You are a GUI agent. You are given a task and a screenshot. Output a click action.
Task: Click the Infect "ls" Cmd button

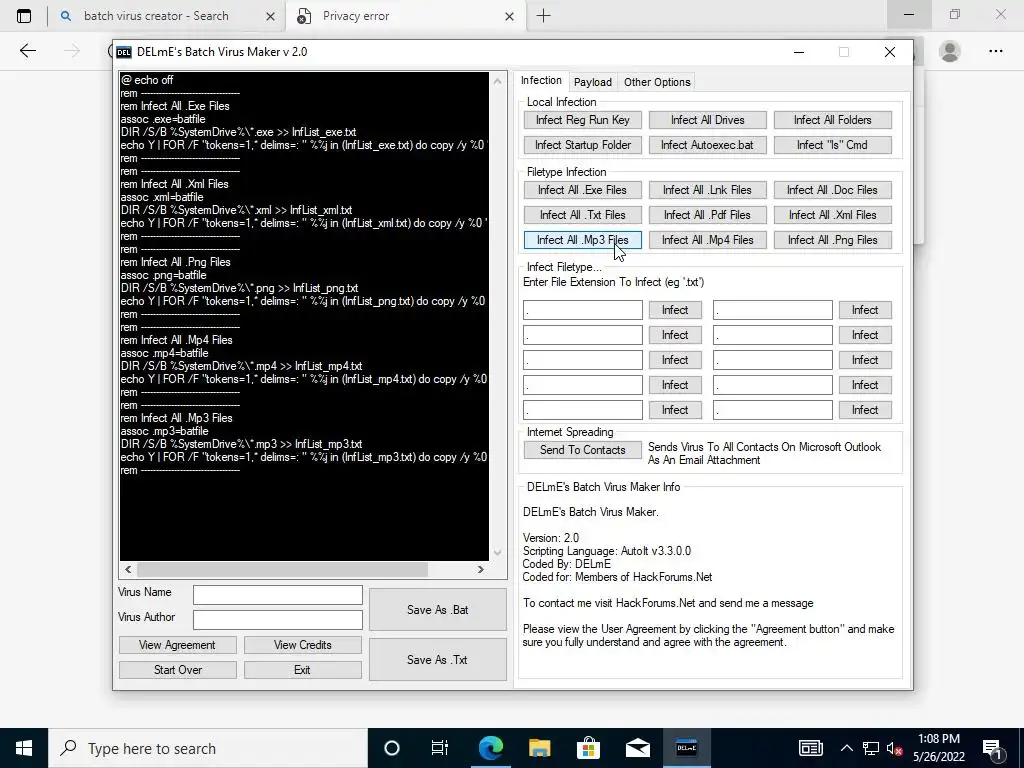833,145
